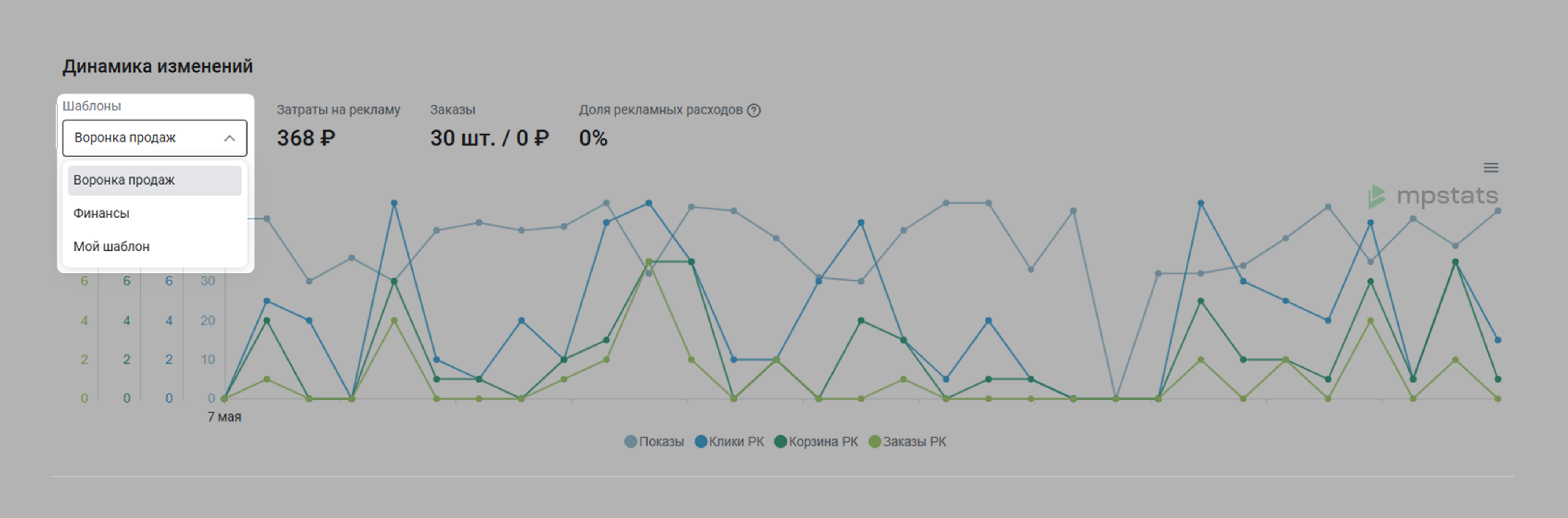The image size is (1568, 518).
Task: Click the mpstats logo watermark
Action: click(x=1433, y=197)
